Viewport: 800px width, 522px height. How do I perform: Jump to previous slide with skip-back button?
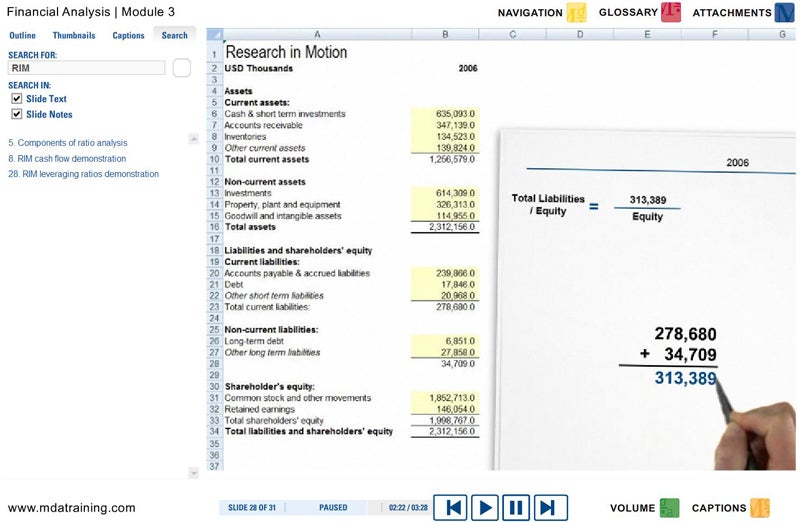click(x=454, y=507)
